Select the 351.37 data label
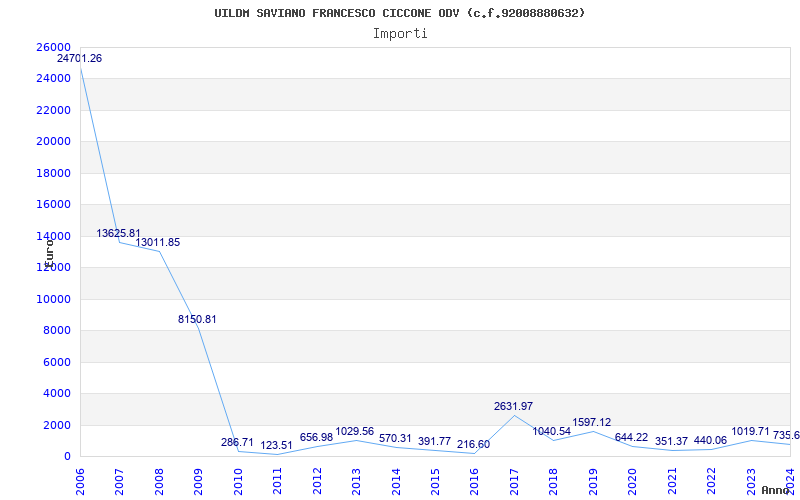Viewport: 800px width, 500px height. click(x=671, y=441)
